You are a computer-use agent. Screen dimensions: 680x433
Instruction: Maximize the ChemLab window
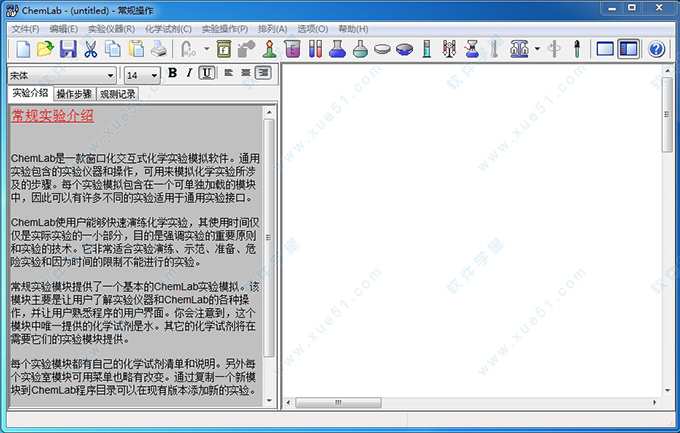point(632,8)
